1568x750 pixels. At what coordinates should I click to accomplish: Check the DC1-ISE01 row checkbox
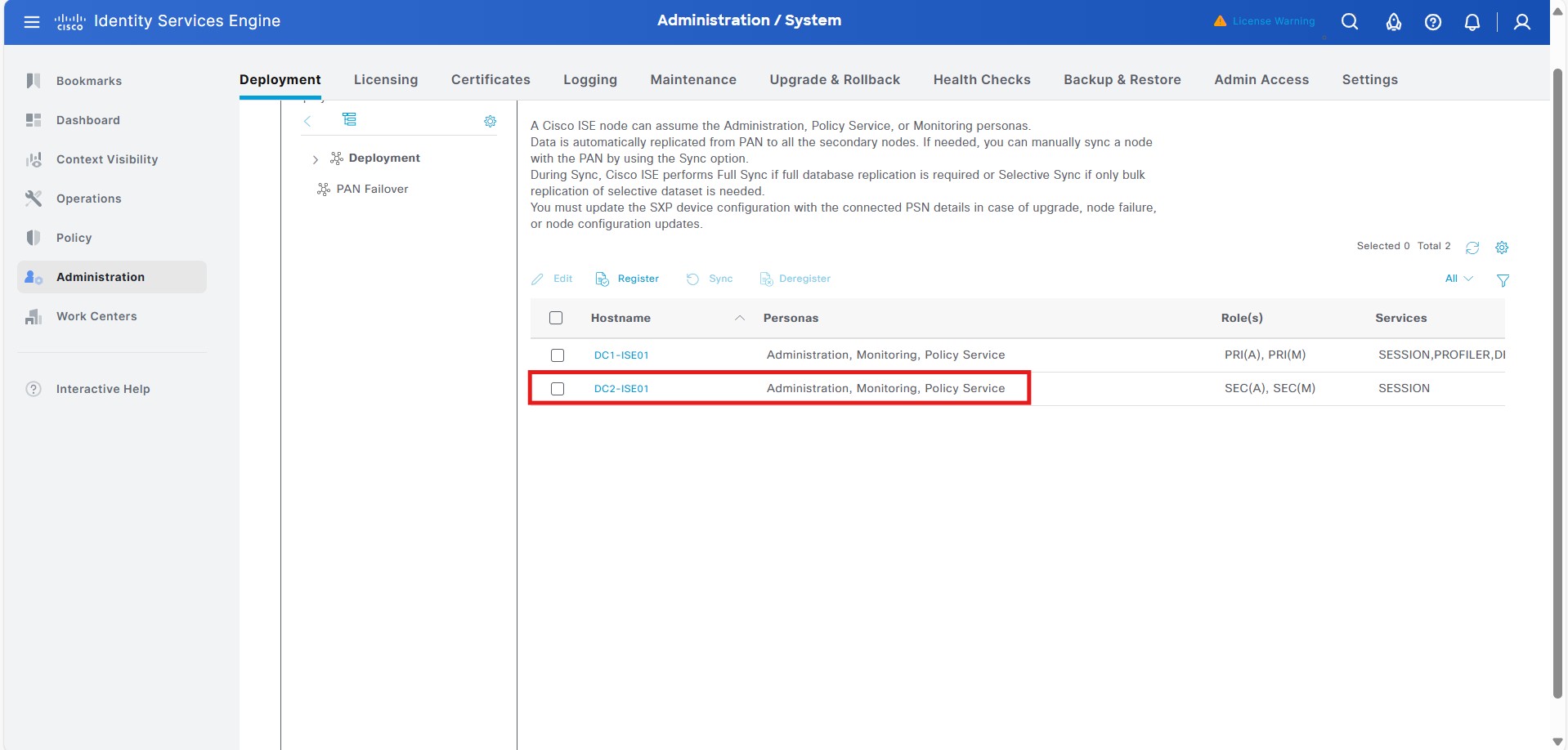pos(558,355)
